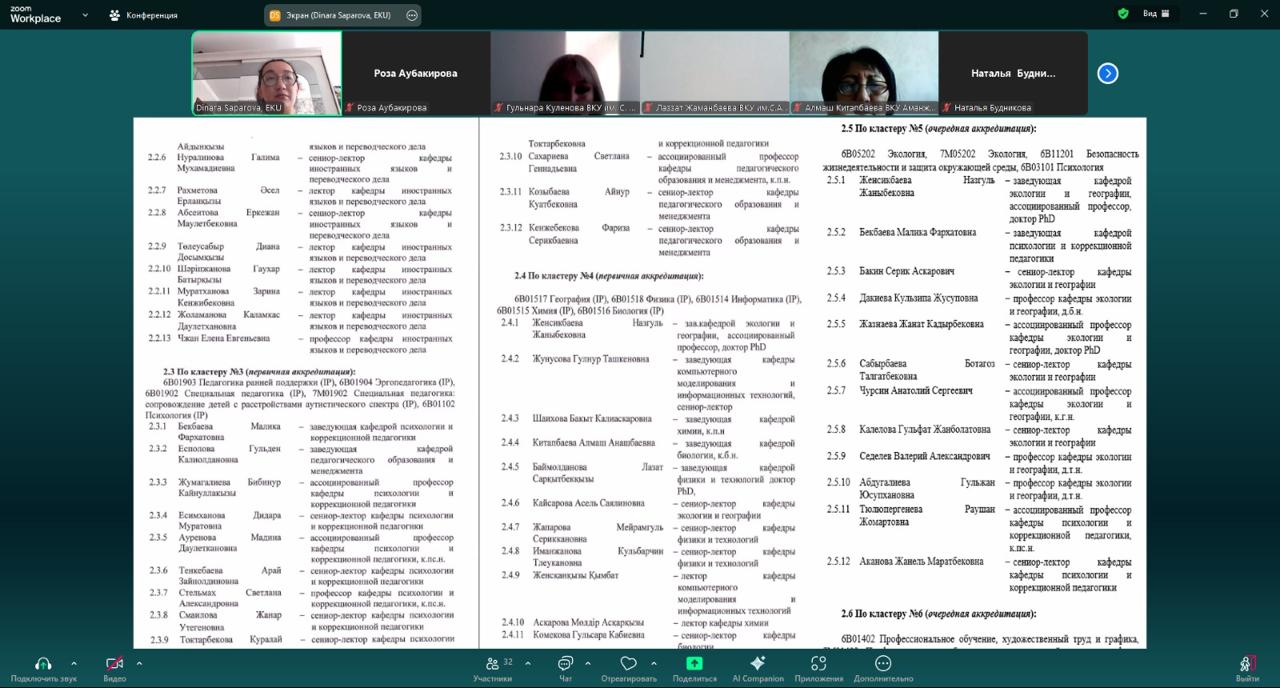1280x688 pixels.
Task: Click the green encryption shield icon
Action: pos(1123,14)
